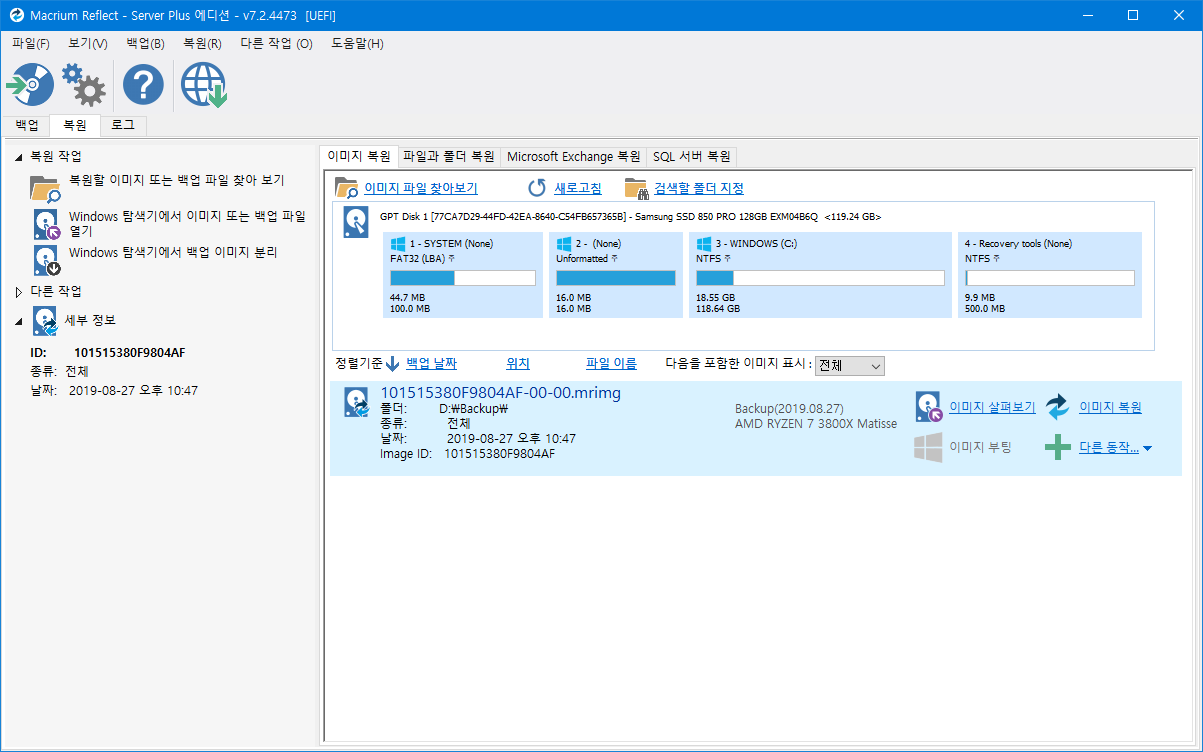Viewport: 1203px width, 752px height.
Task: Switch to the 백업 tab
Action: [27, 125]
